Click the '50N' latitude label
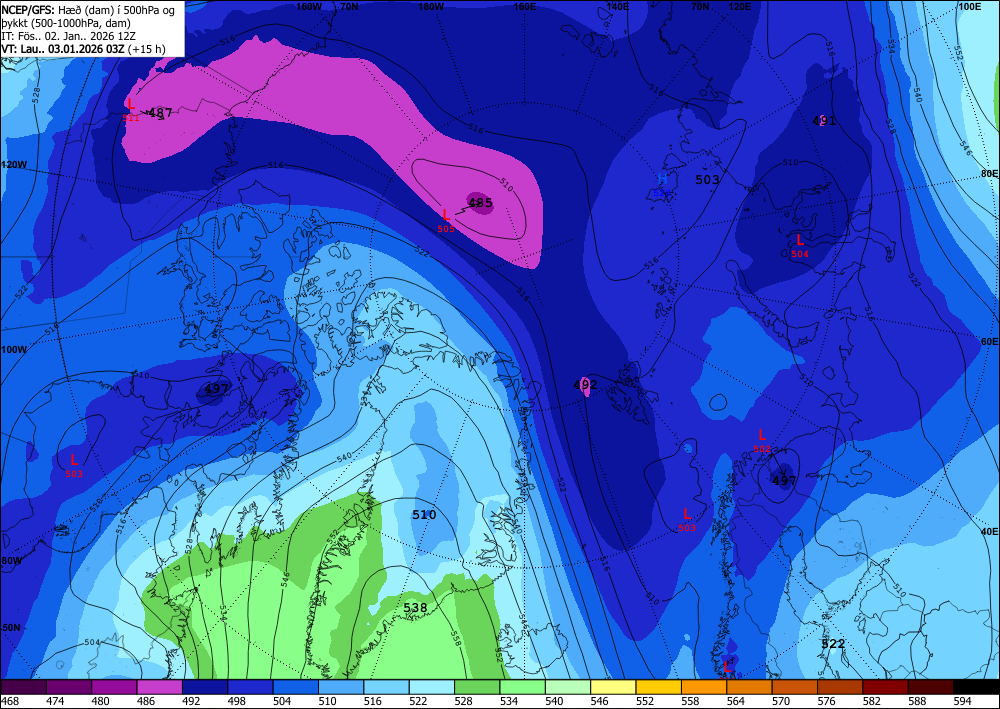Screen dimensions: 1000x709 point(10,627)
